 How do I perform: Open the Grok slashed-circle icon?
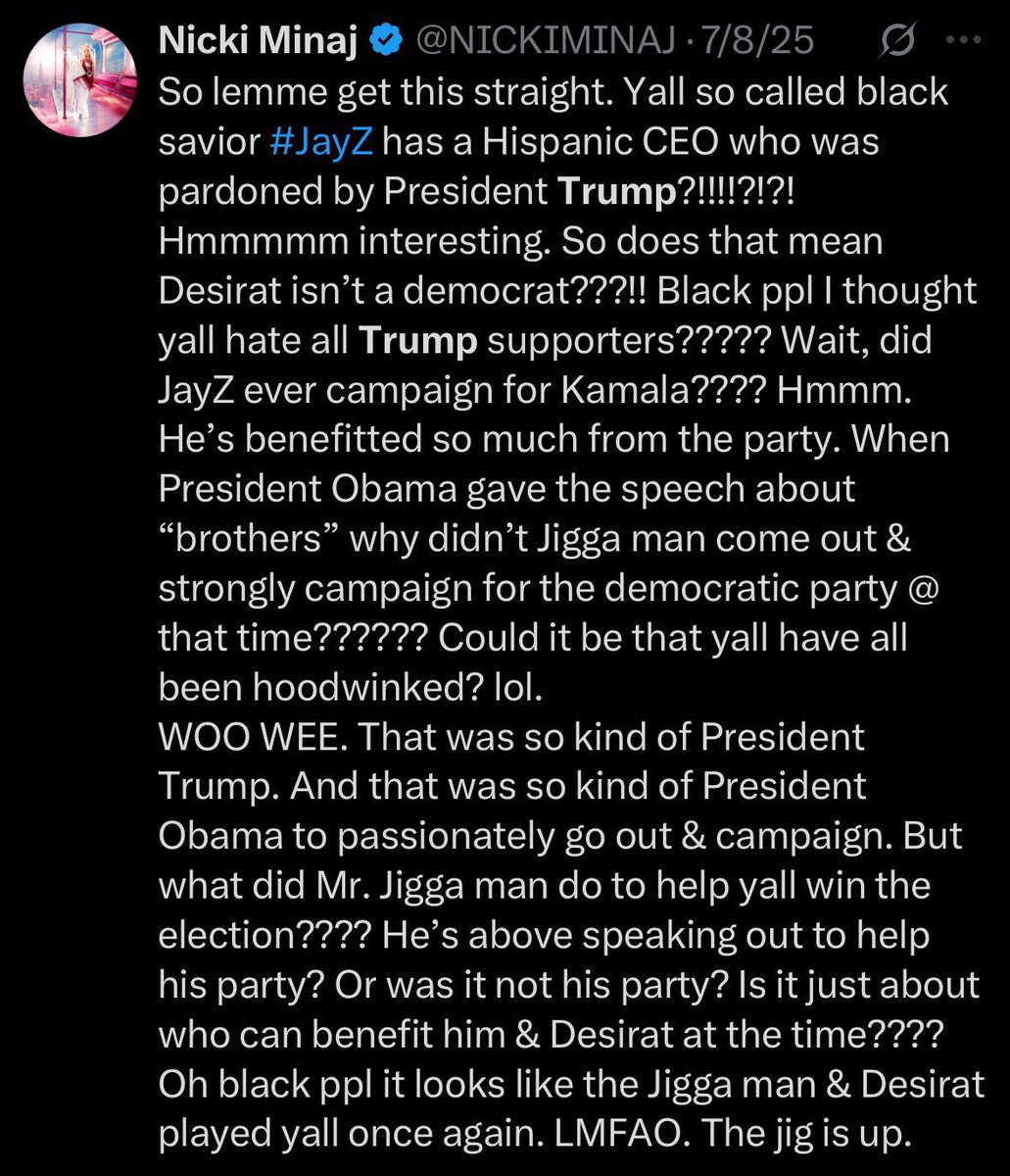point(899,42)
